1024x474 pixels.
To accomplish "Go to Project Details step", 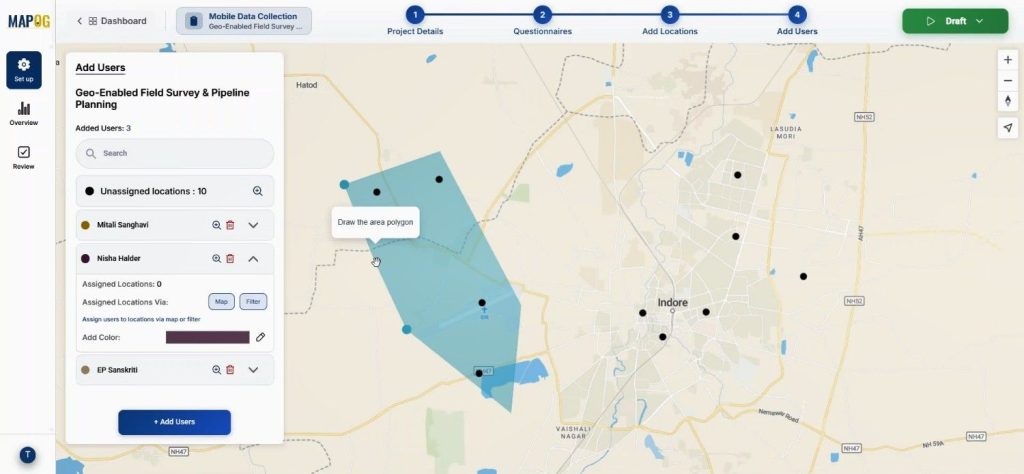I will point(415,15).
